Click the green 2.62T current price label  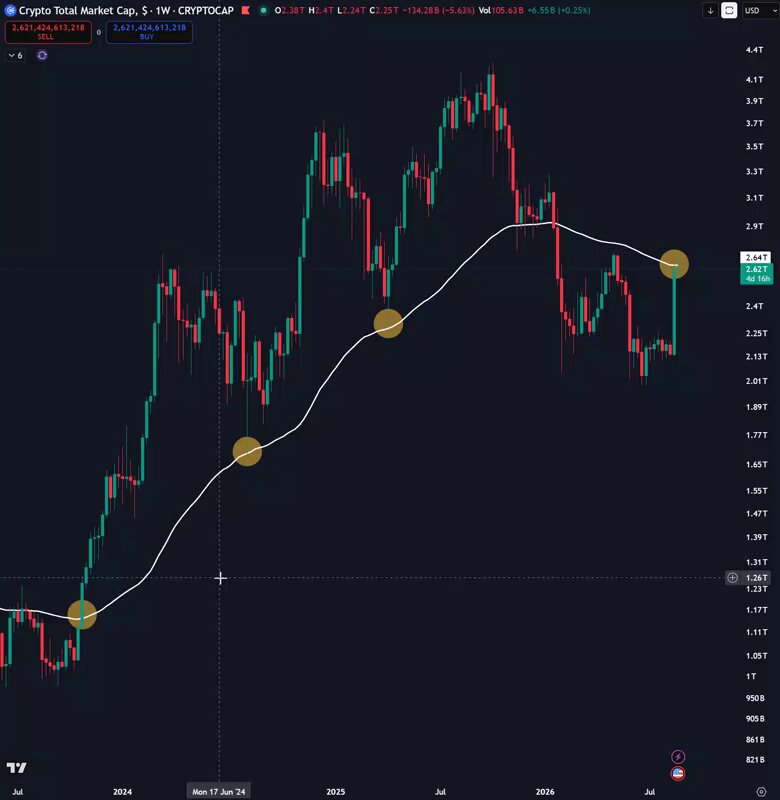coord(757,273)
